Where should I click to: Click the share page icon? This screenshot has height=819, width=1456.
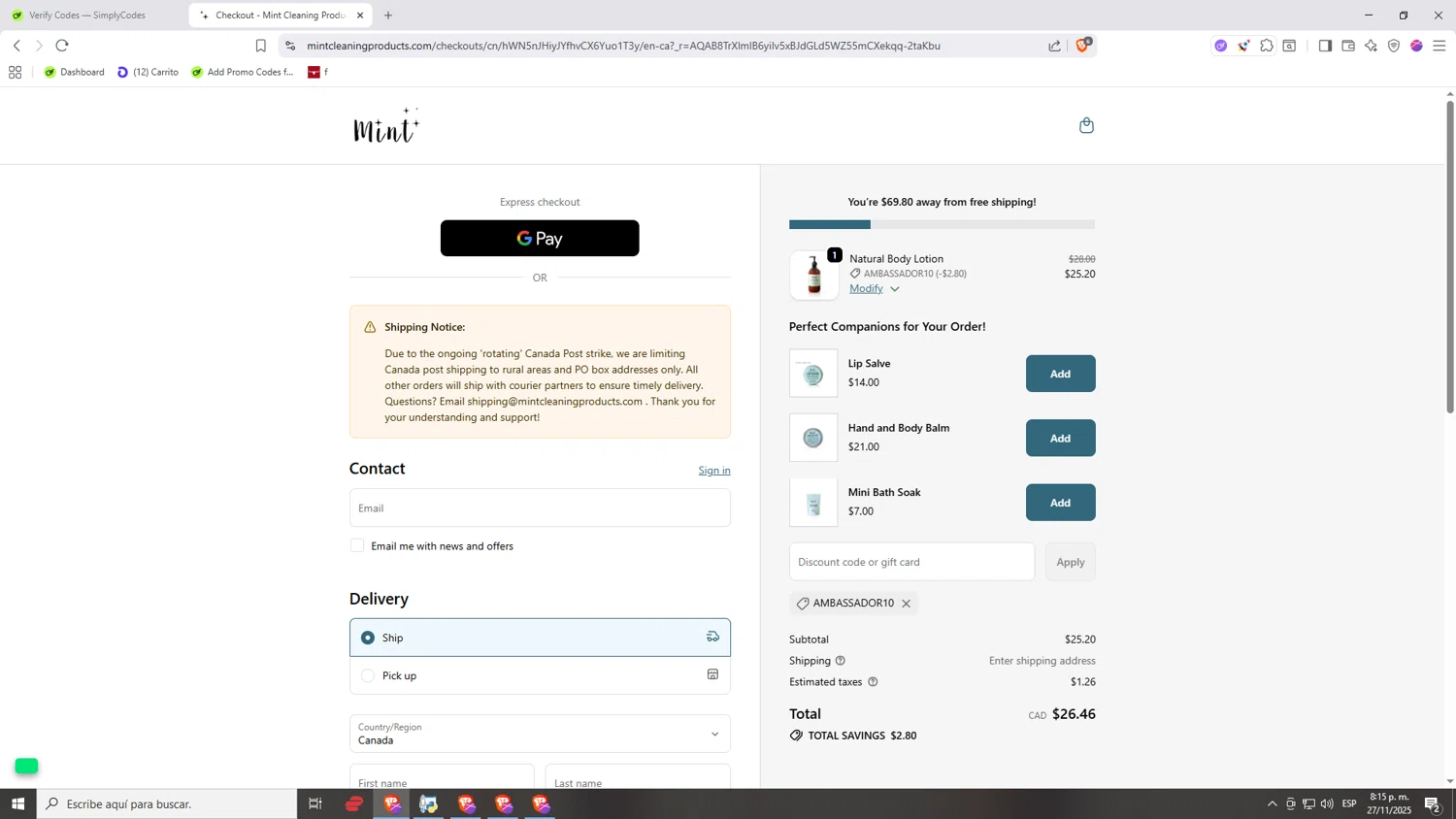1054,46
